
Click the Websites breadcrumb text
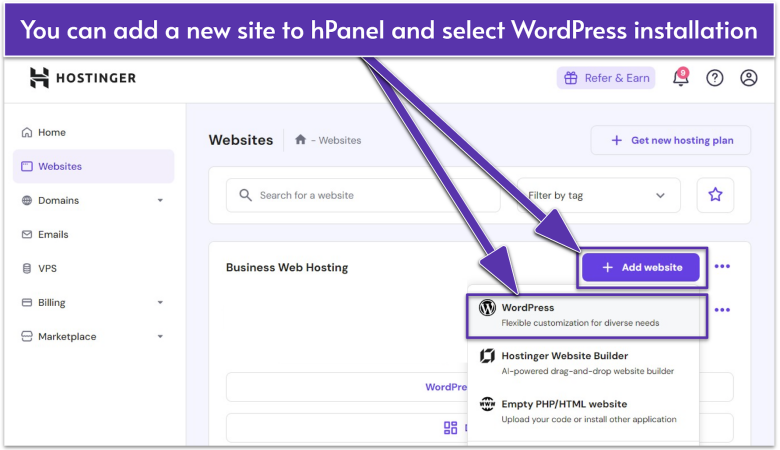[x=340, y=140]
